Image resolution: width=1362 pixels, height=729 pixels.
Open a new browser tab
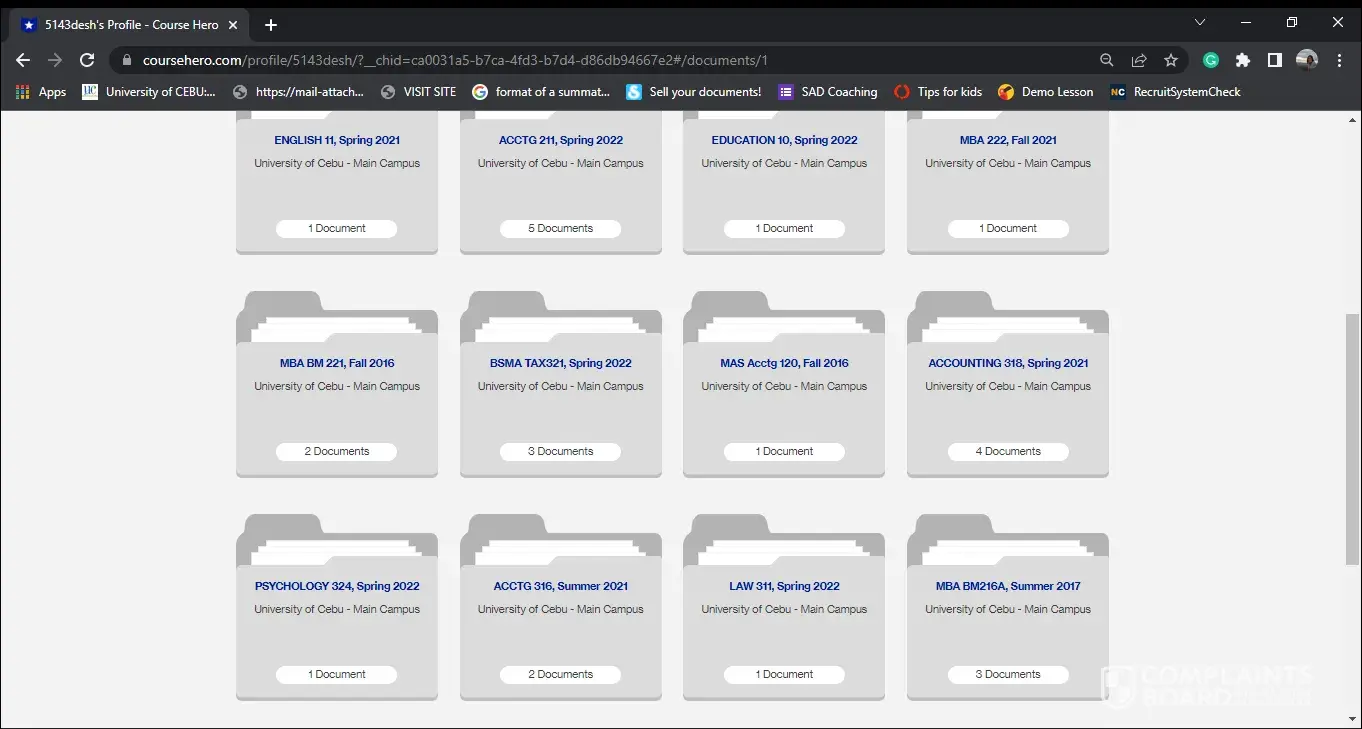pyautogui.click(x=271, y=25)
